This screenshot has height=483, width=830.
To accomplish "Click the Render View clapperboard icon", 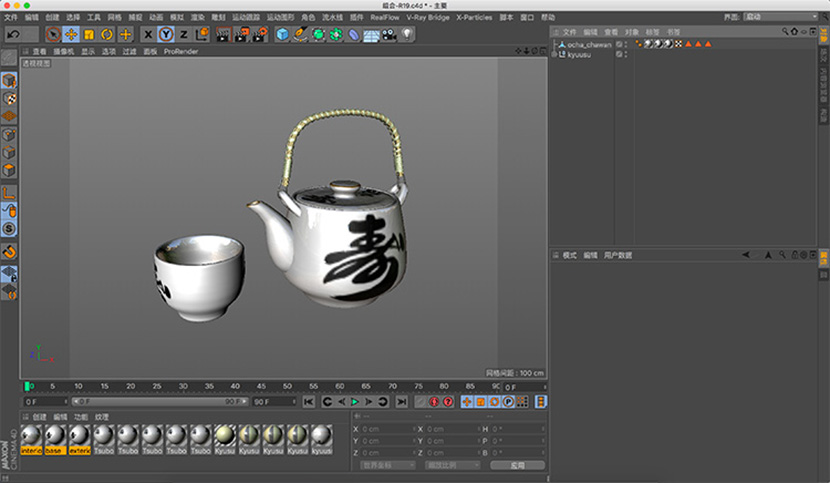I will point(221,35).
